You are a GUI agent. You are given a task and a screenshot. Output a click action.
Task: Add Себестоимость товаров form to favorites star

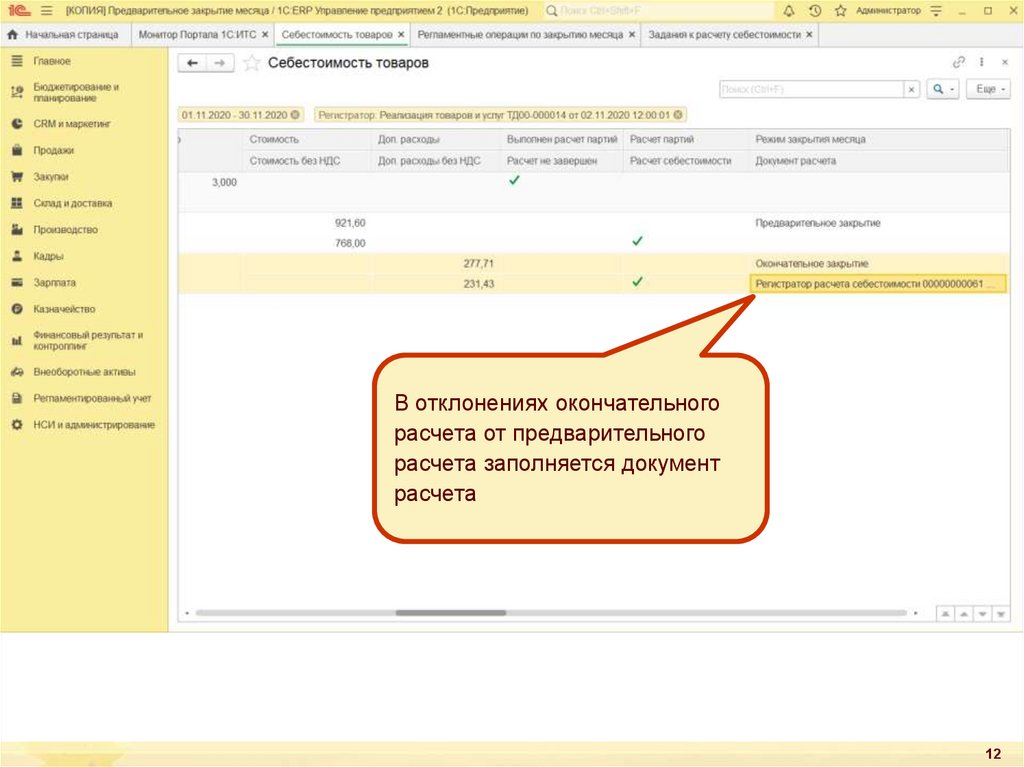pos(252,63)
